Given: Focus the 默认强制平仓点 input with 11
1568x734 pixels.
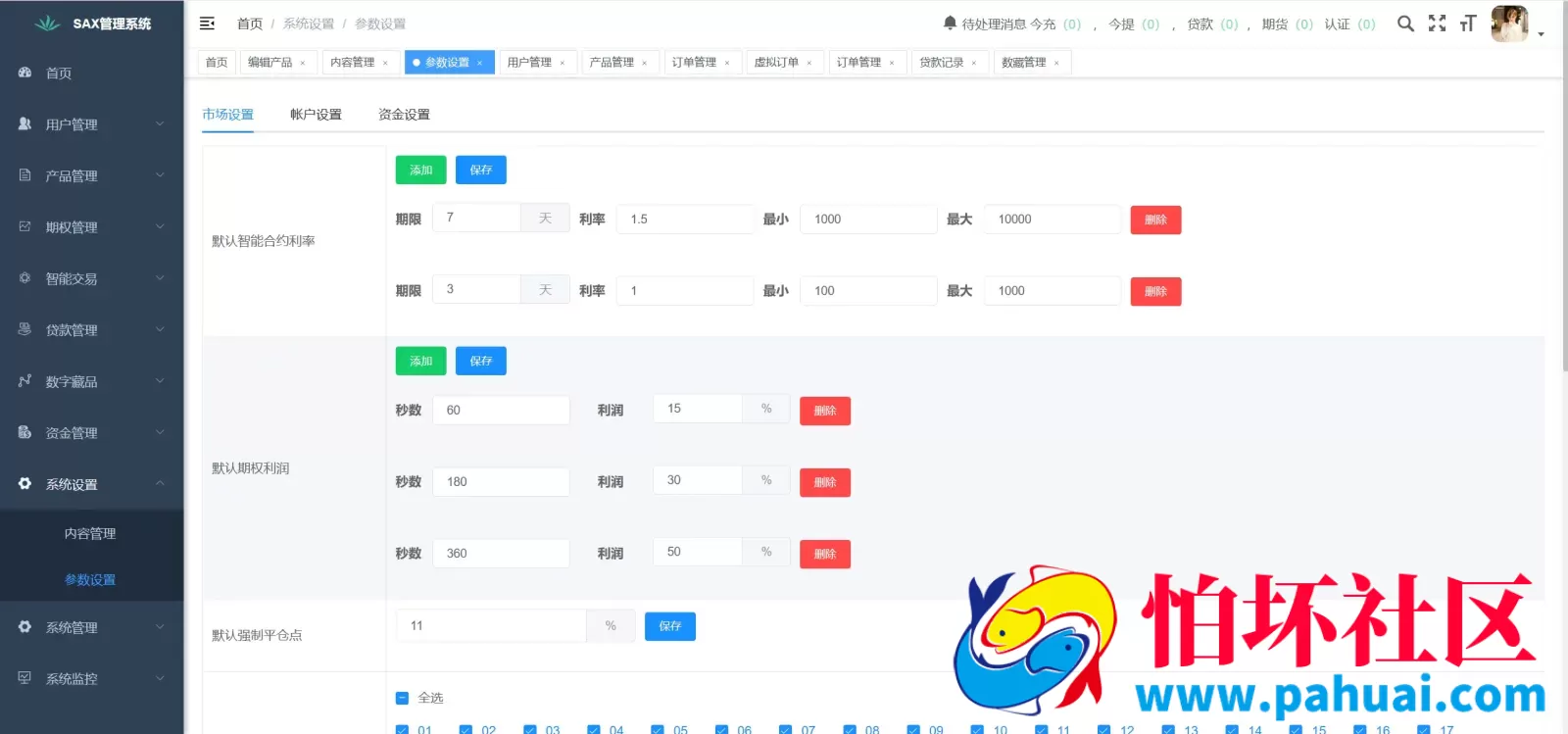Looking at the screenshot, I should pos(491,626).
